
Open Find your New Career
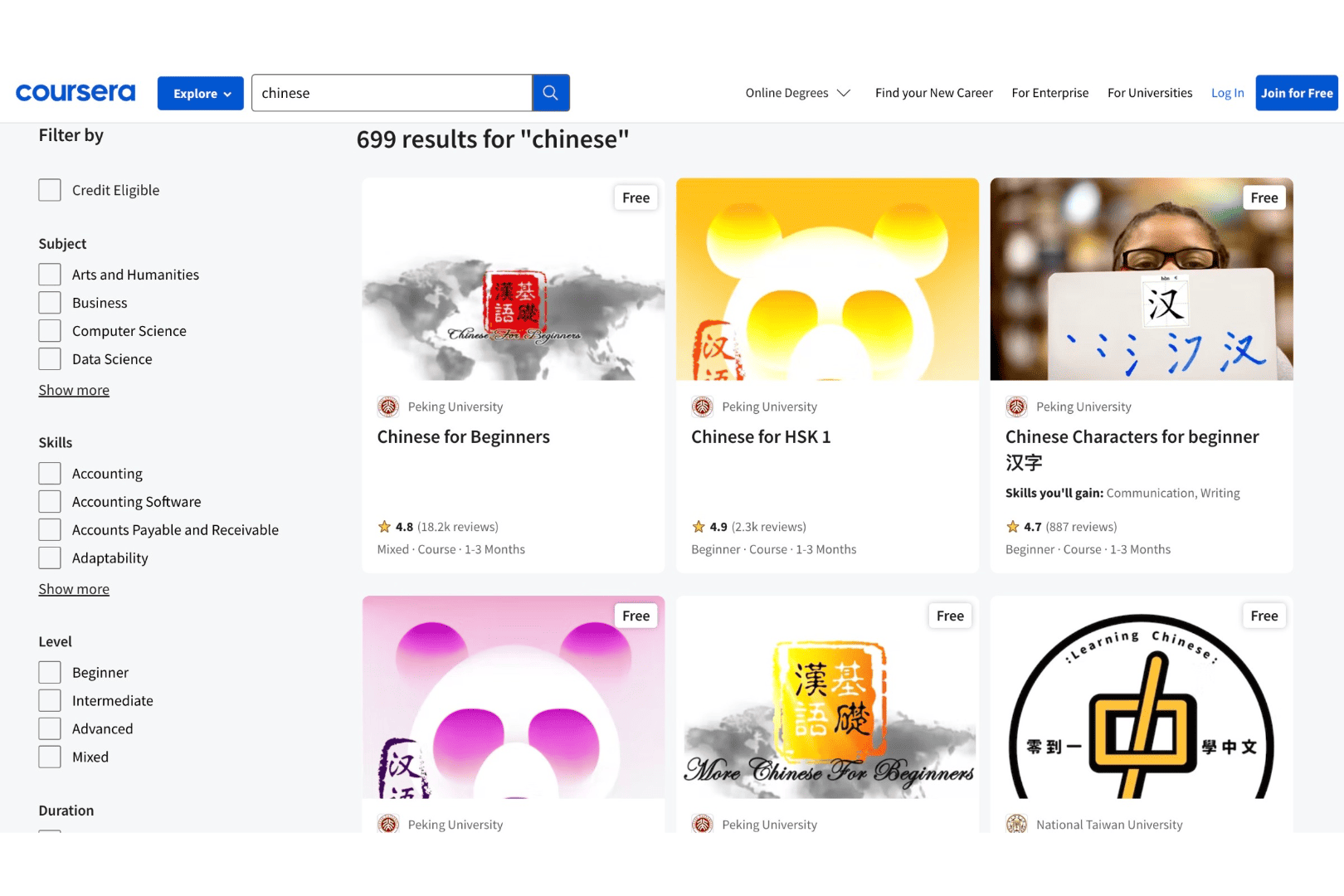[934, 93]
